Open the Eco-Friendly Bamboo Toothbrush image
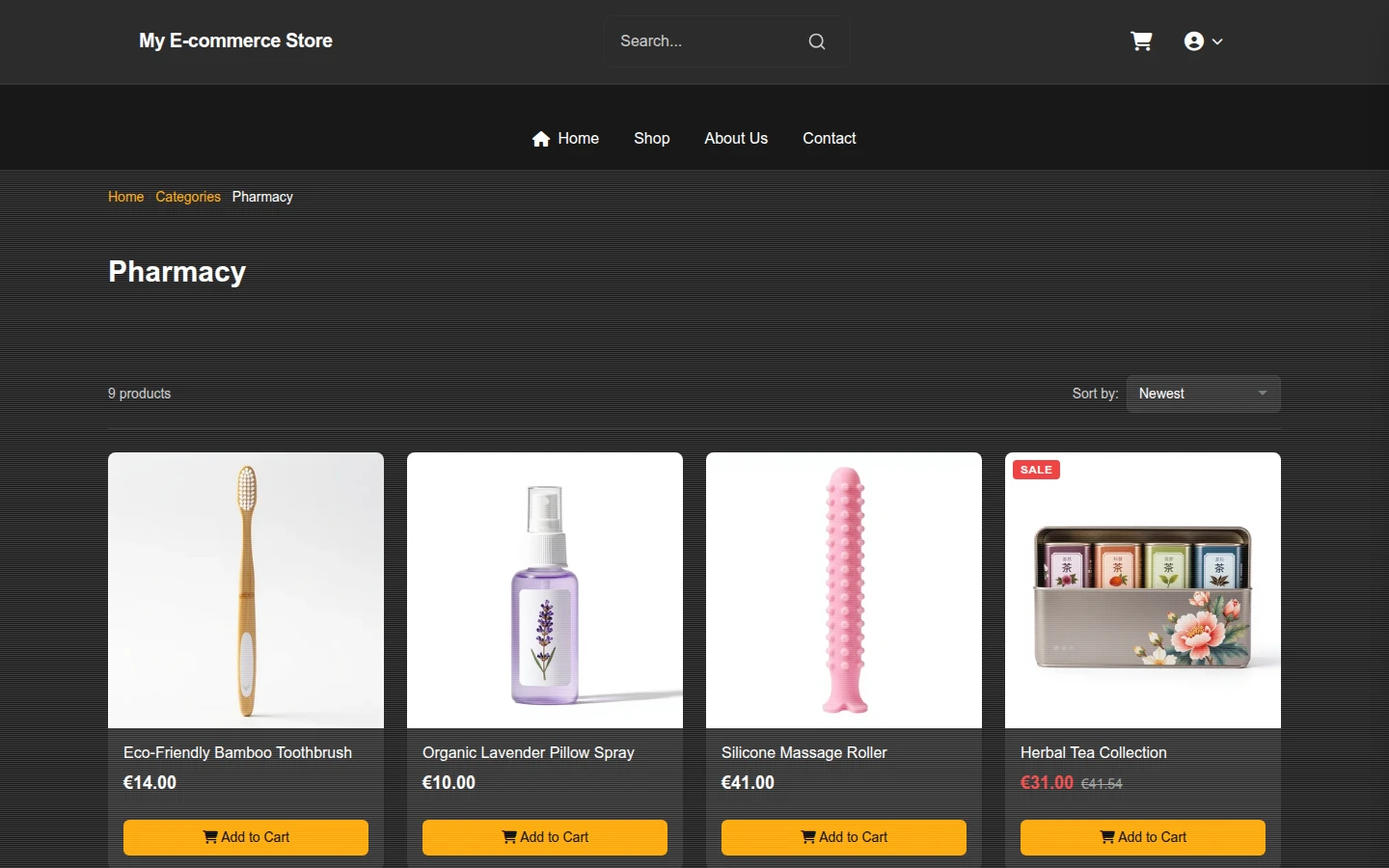 tap(246, 590)
